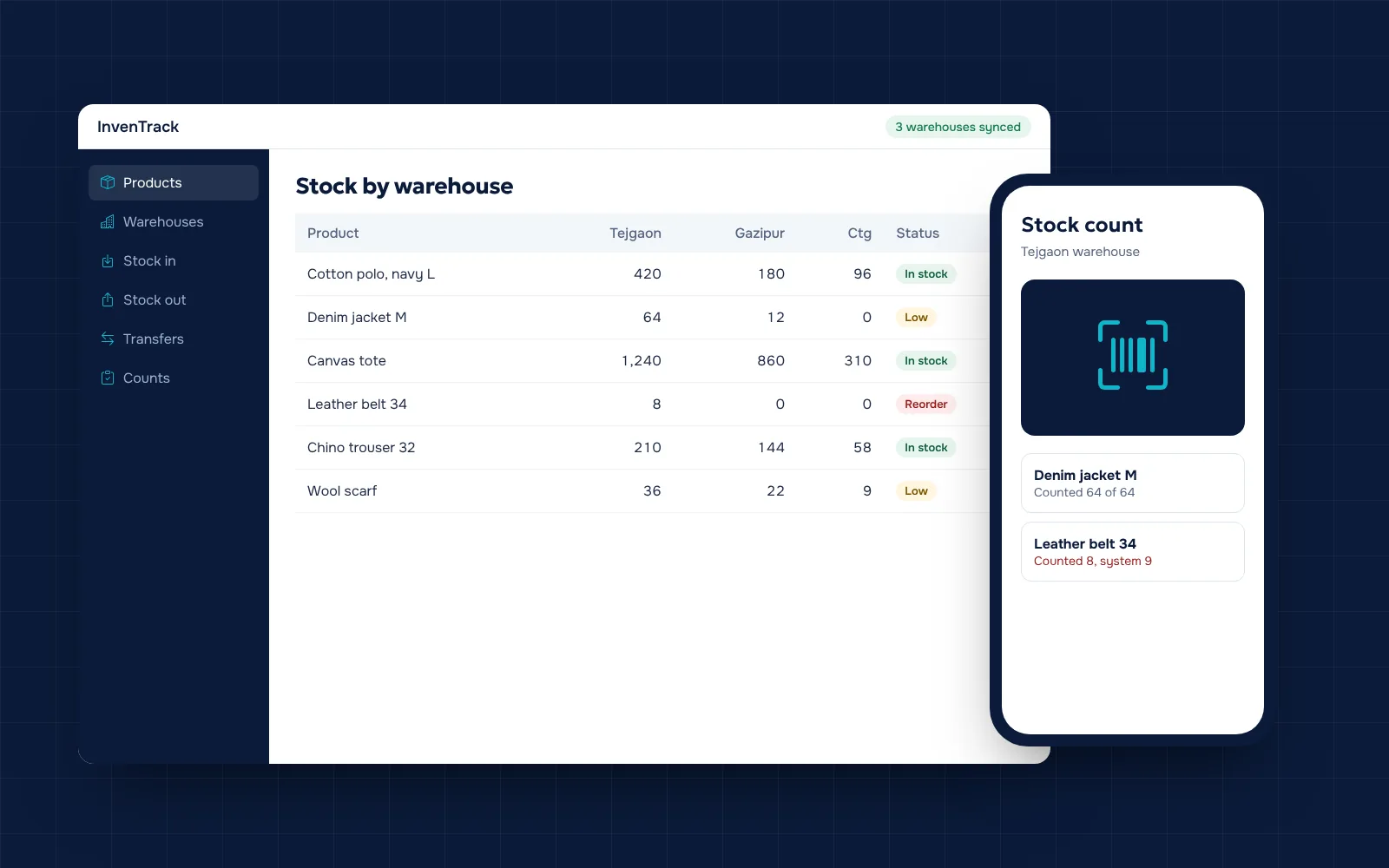Click Tejgaon value 8 for Leather belt
Image resolution: width=1389 pixels, height=868 pixels.
click(x=656, y=404)
